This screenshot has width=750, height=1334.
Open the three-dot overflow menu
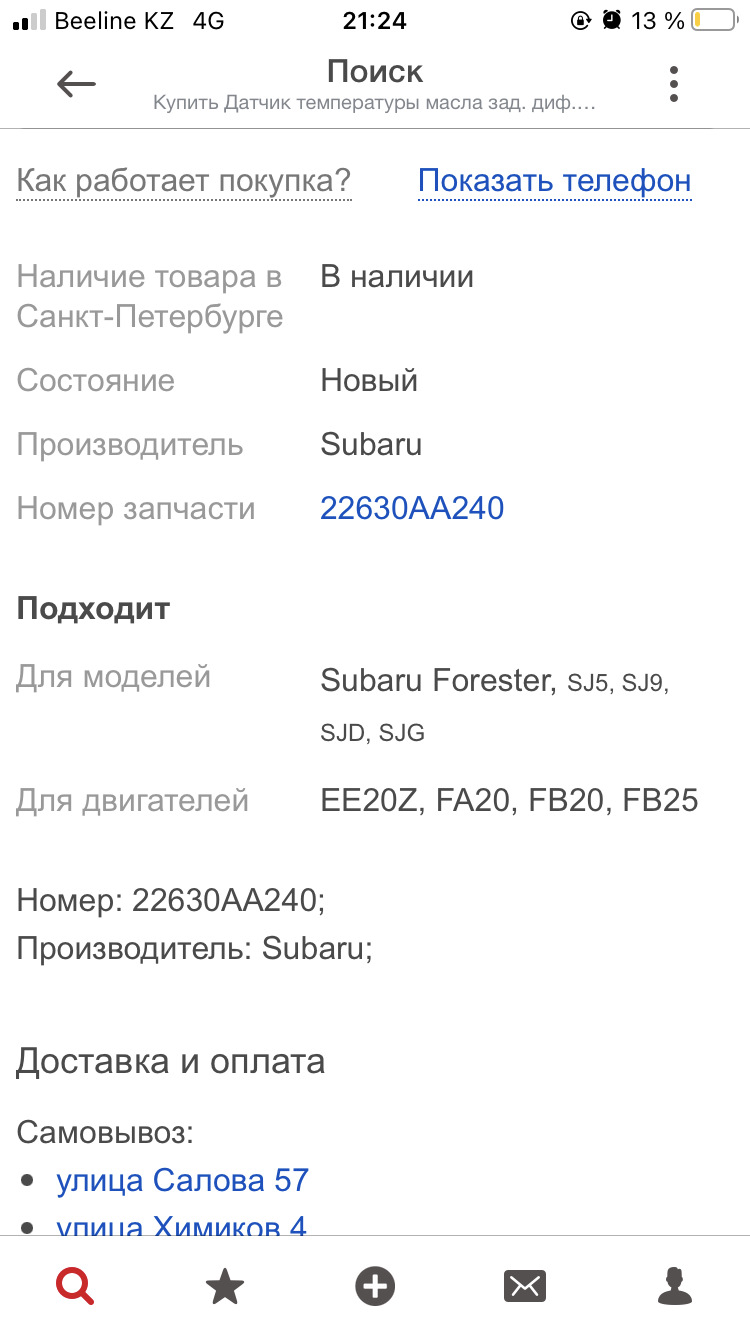[x=673, y=84]
